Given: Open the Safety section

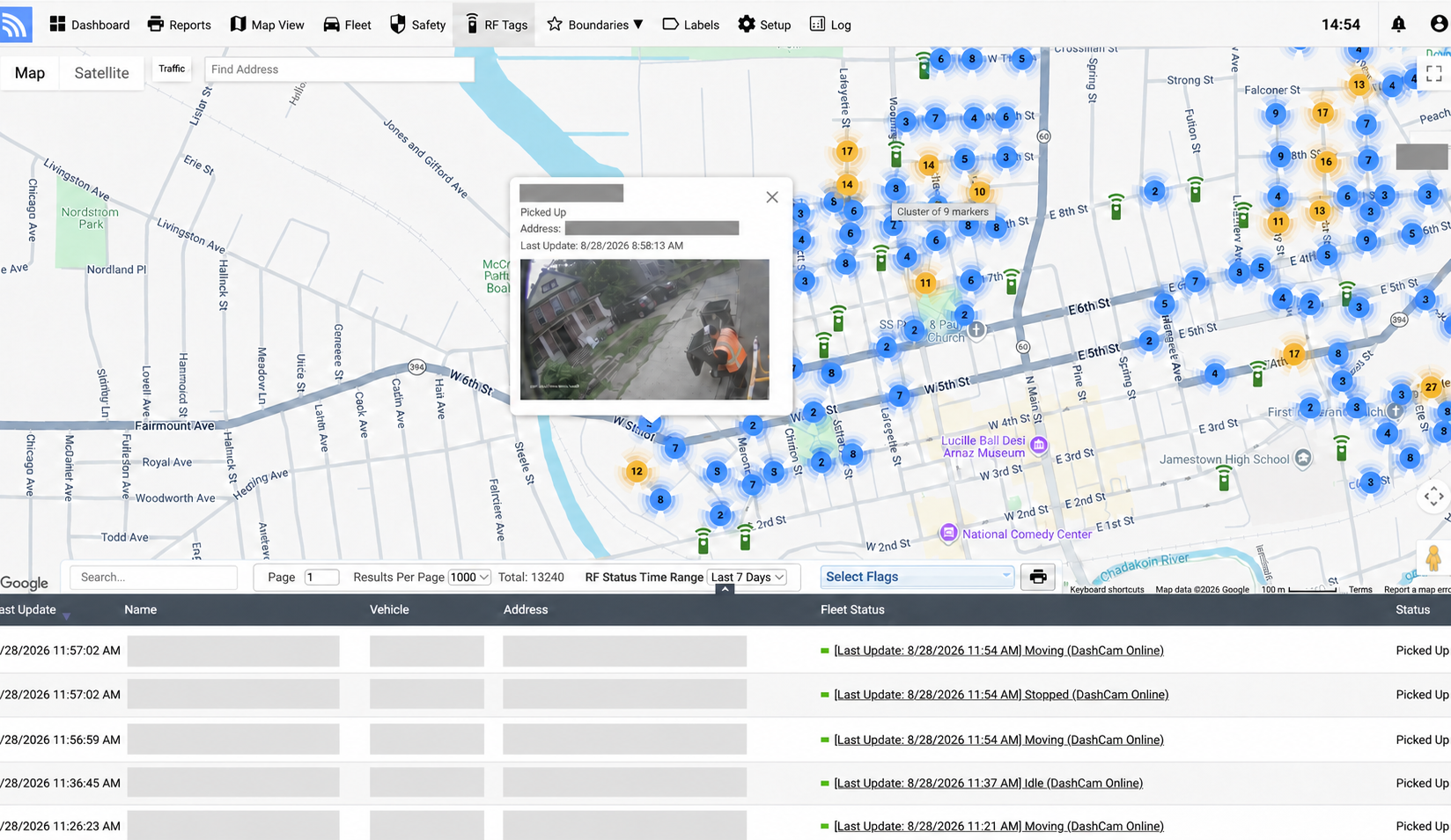Looking at the screenshot, I should 418,25.
